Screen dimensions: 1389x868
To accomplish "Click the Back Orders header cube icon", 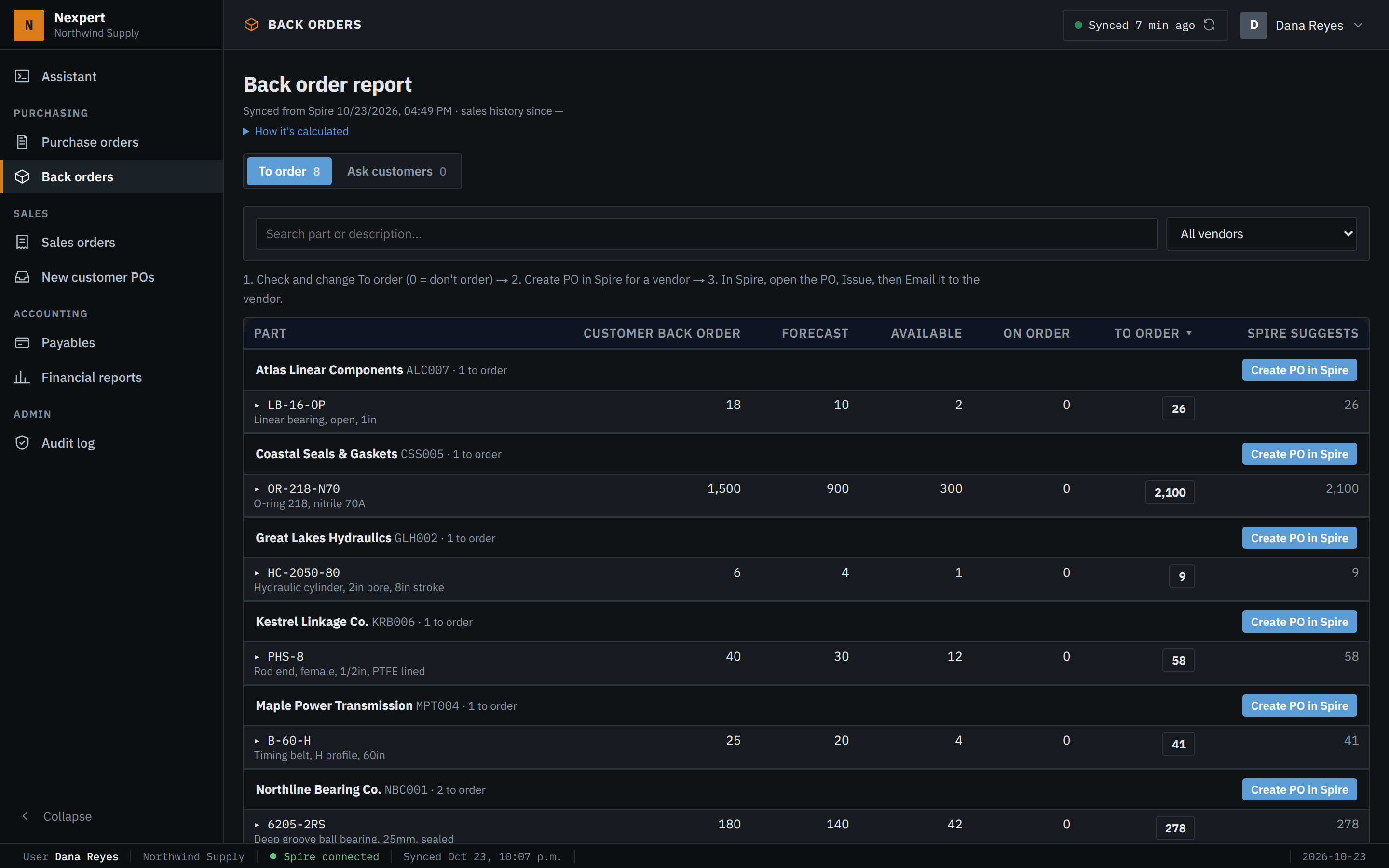I will click(x=251, y=25).
